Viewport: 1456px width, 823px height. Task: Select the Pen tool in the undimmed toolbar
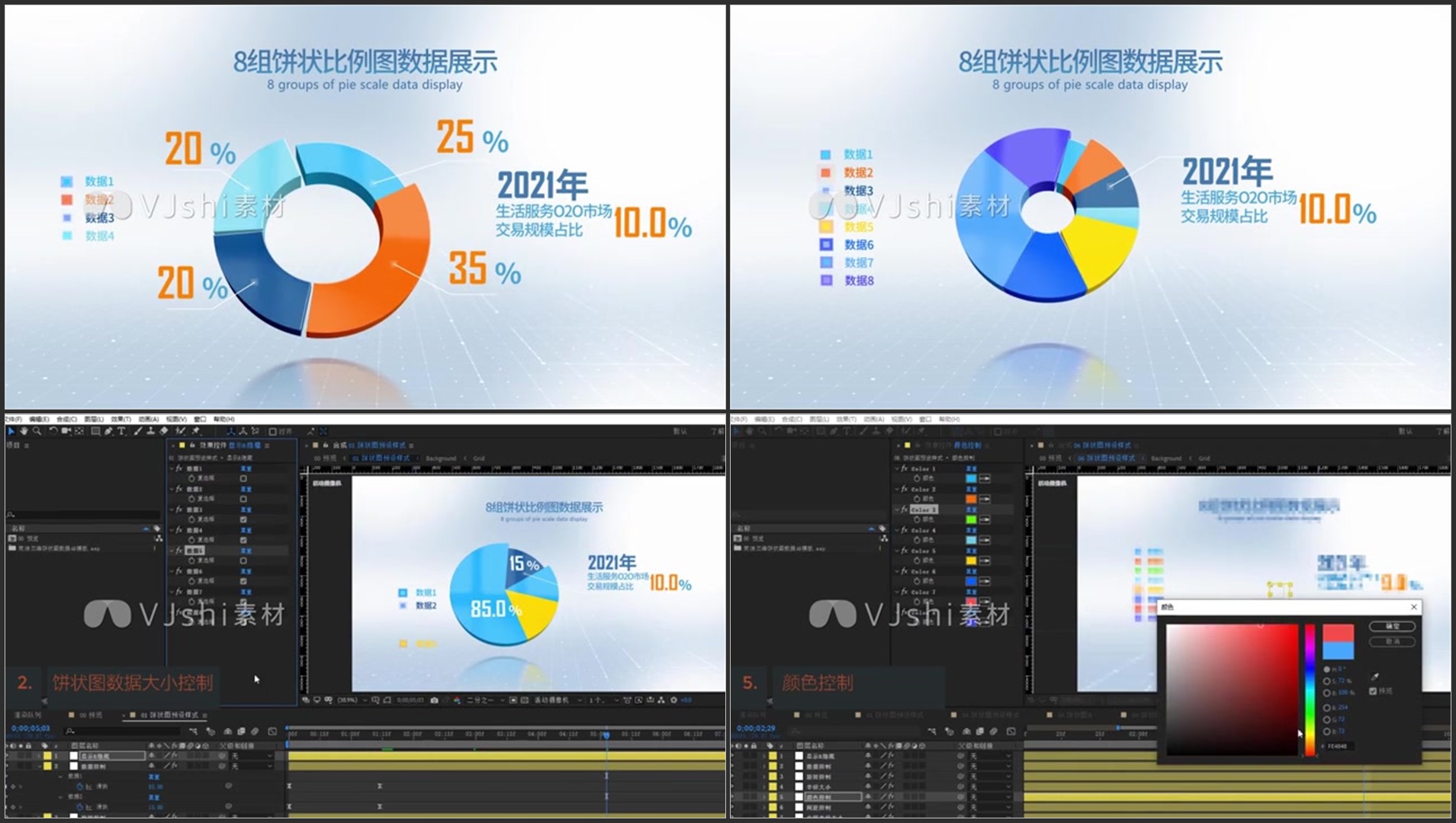[x=108, y=432]
